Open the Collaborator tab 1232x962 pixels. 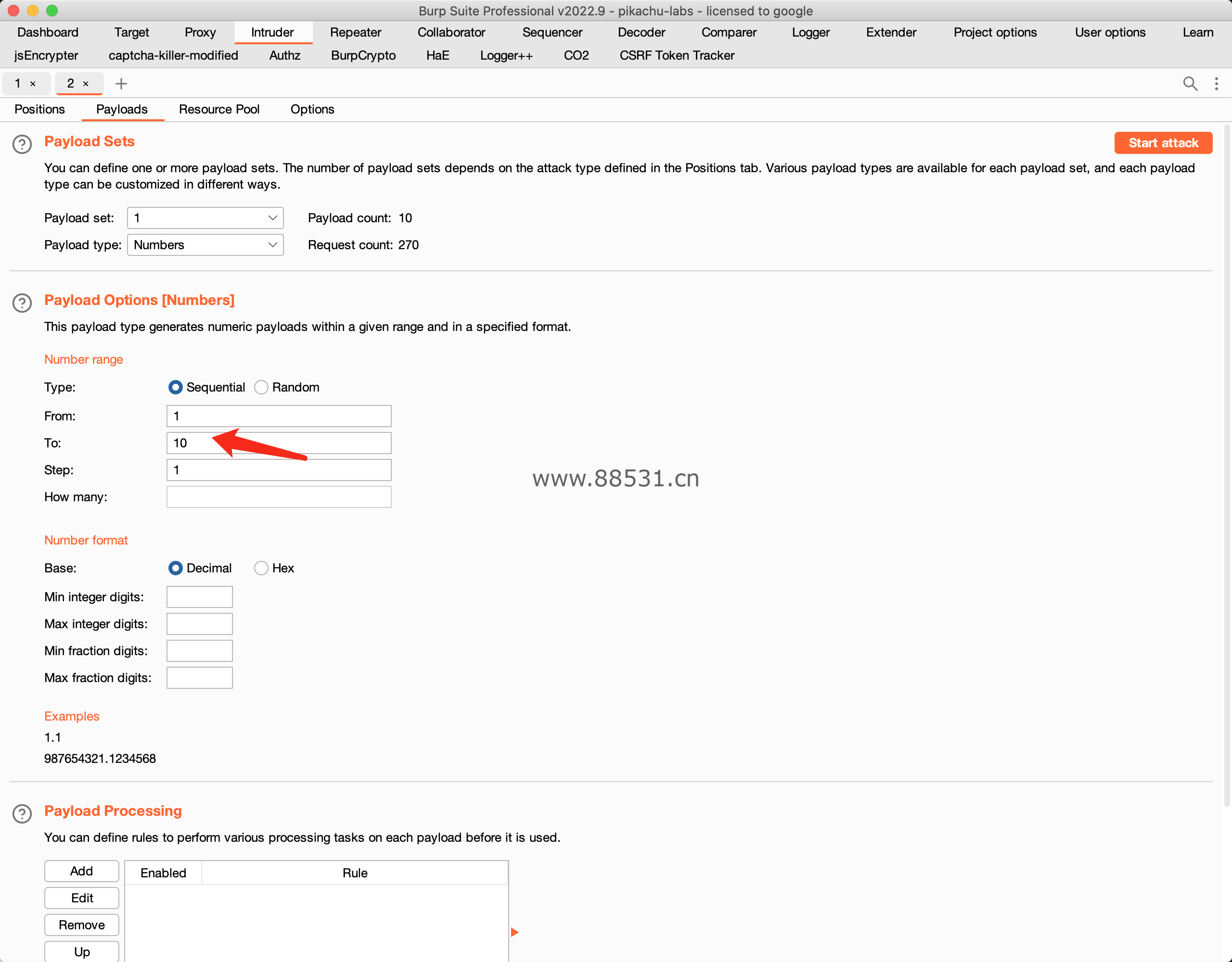pos(451,32)
